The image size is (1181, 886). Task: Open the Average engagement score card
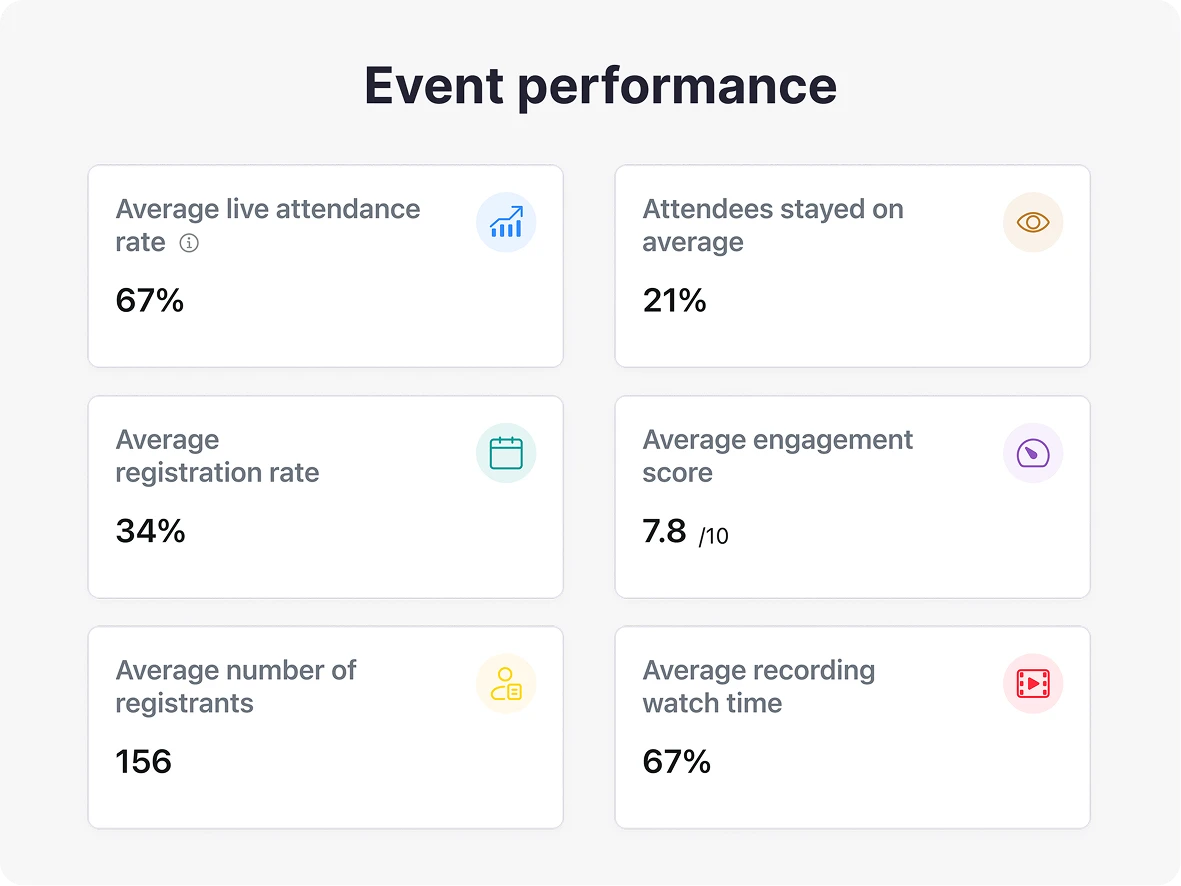point(852,496)
